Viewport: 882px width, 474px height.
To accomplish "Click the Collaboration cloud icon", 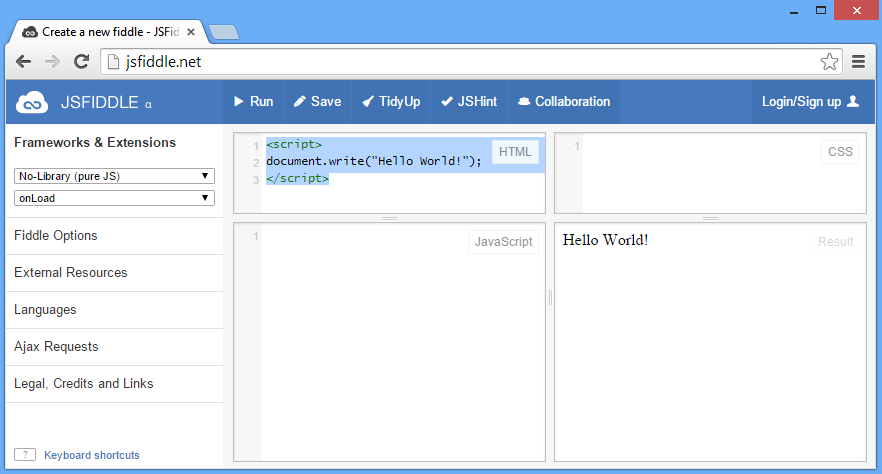I will tap(524, 101).
